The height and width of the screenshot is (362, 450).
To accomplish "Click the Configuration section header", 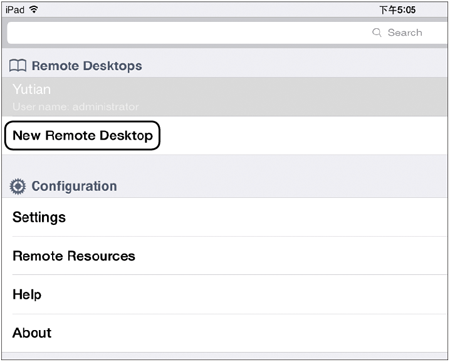I will point(74,186).
